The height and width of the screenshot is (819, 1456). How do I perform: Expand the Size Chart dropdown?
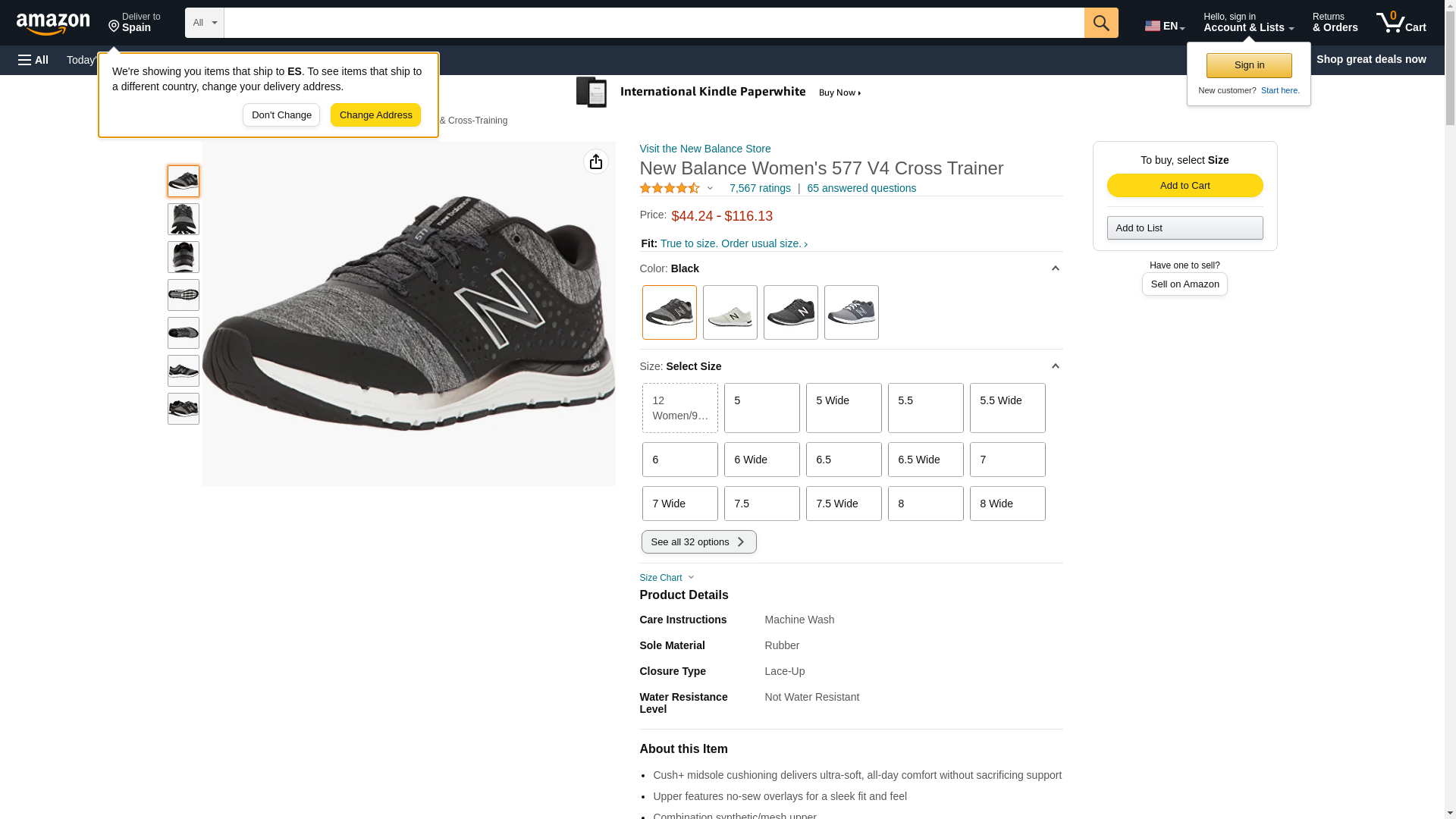click(x=667, y=578)
